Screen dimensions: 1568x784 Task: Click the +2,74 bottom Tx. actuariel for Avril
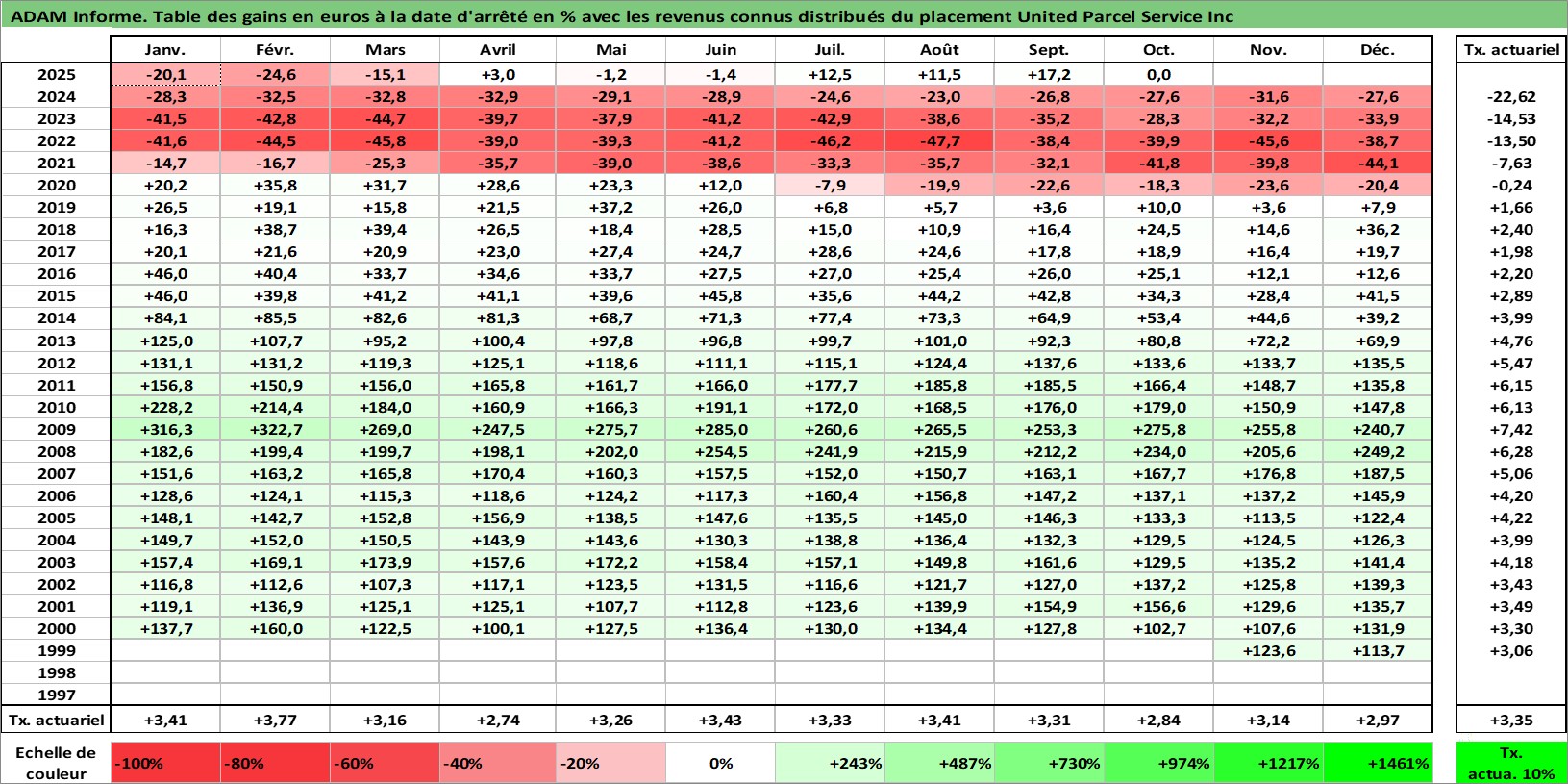pos(498,720)
